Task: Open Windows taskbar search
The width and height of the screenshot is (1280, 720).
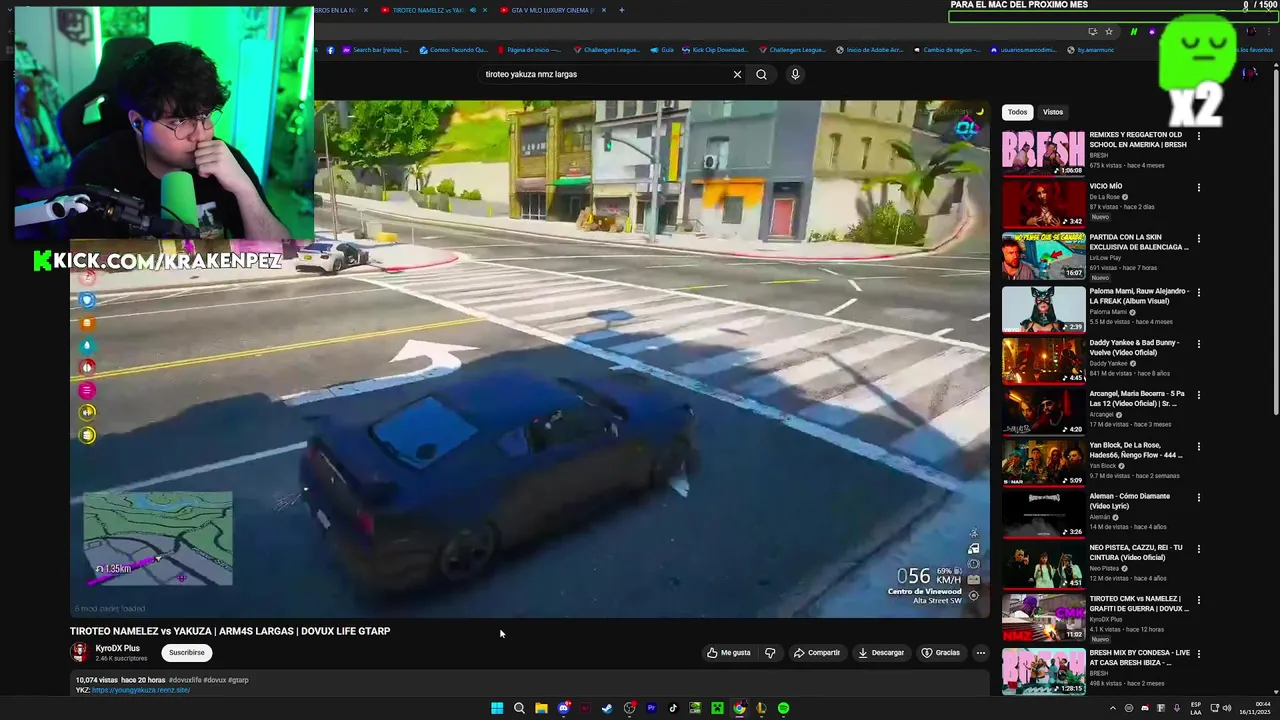Action: [x=519, y=708]
